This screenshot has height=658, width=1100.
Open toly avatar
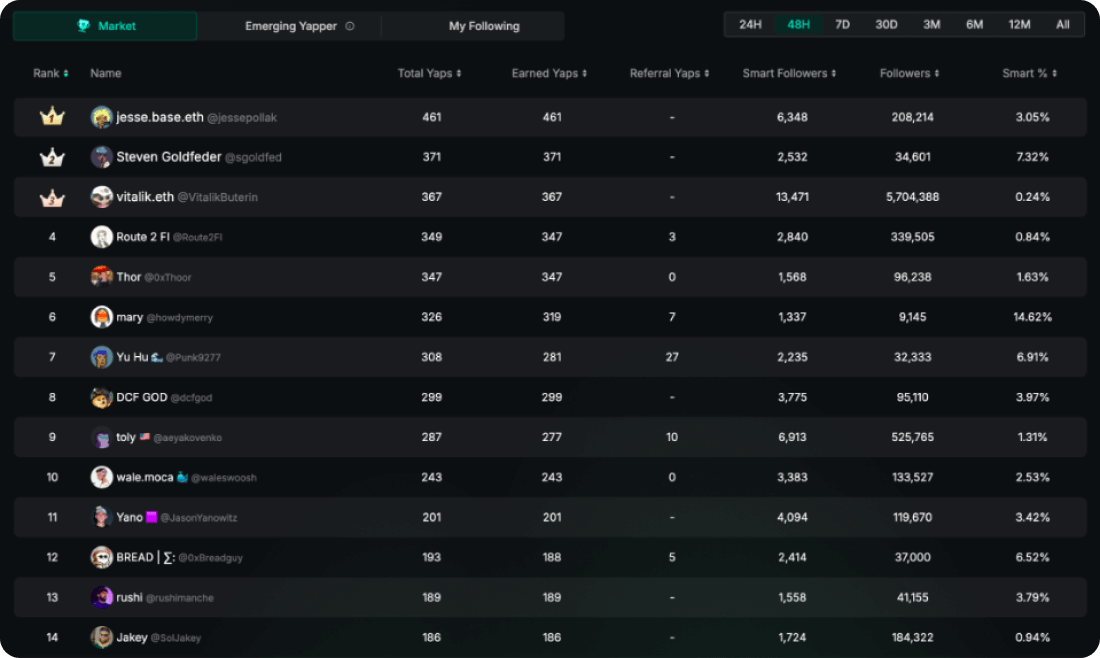click(102, 437)
